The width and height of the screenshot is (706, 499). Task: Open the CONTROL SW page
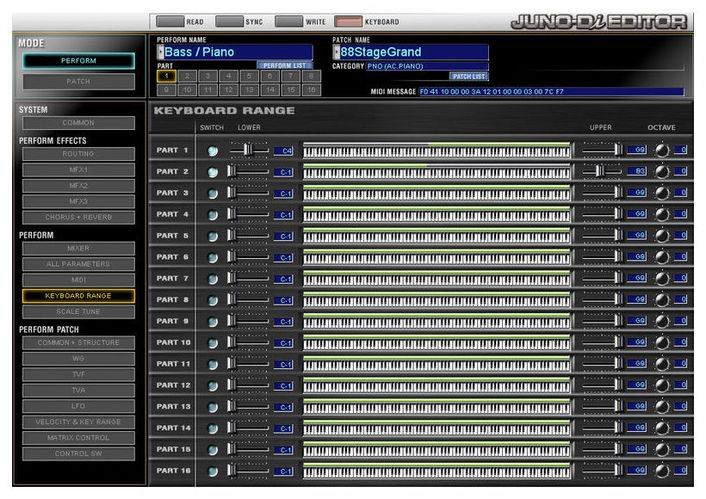79,454
